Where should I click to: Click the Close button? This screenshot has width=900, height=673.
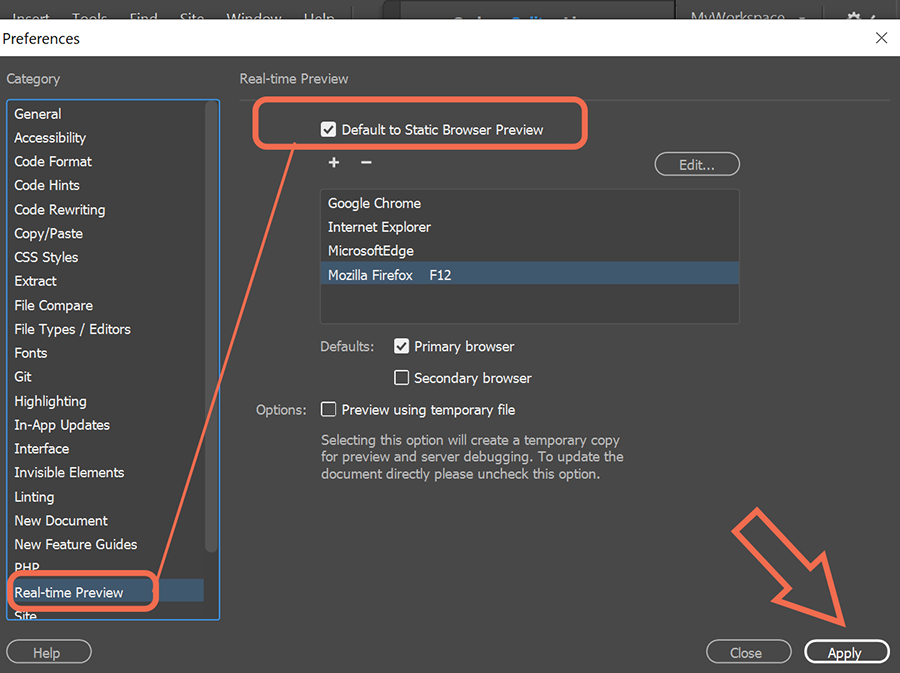tap(748, 651)
